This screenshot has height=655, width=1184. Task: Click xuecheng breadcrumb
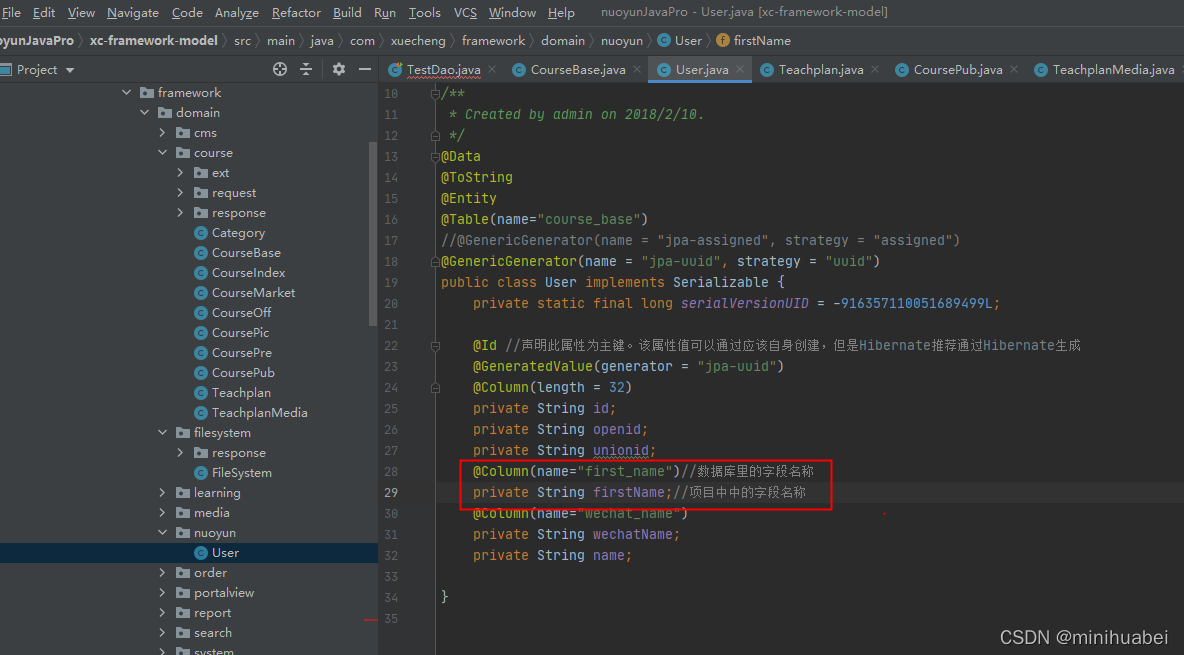(418, 41)
